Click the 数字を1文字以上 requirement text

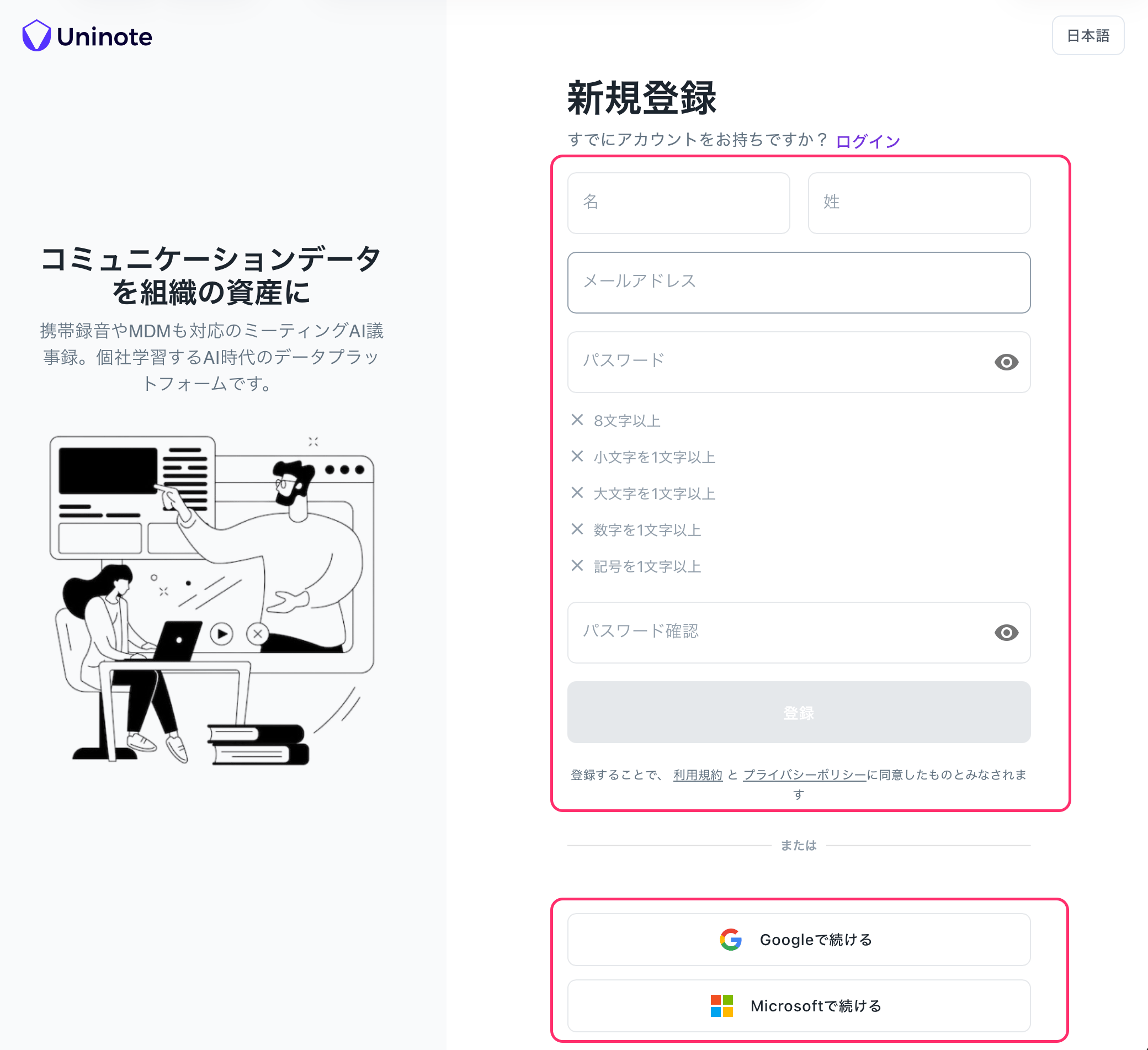(x=647, y=531)
